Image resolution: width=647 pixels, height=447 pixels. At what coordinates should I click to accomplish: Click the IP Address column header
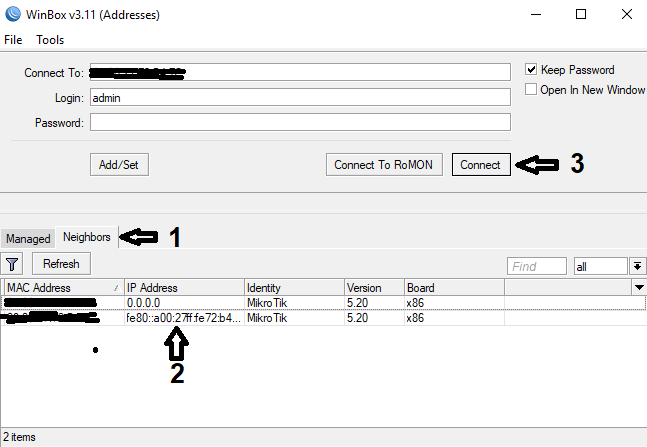point(184,287)
